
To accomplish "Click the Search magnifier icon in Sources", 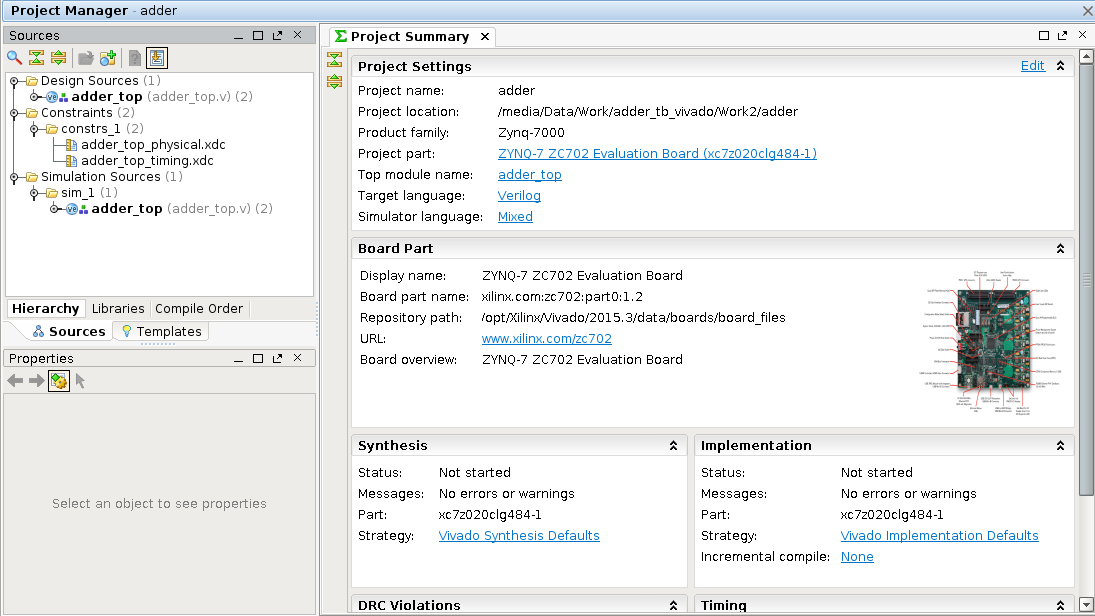I will click(x=14, y=58).
